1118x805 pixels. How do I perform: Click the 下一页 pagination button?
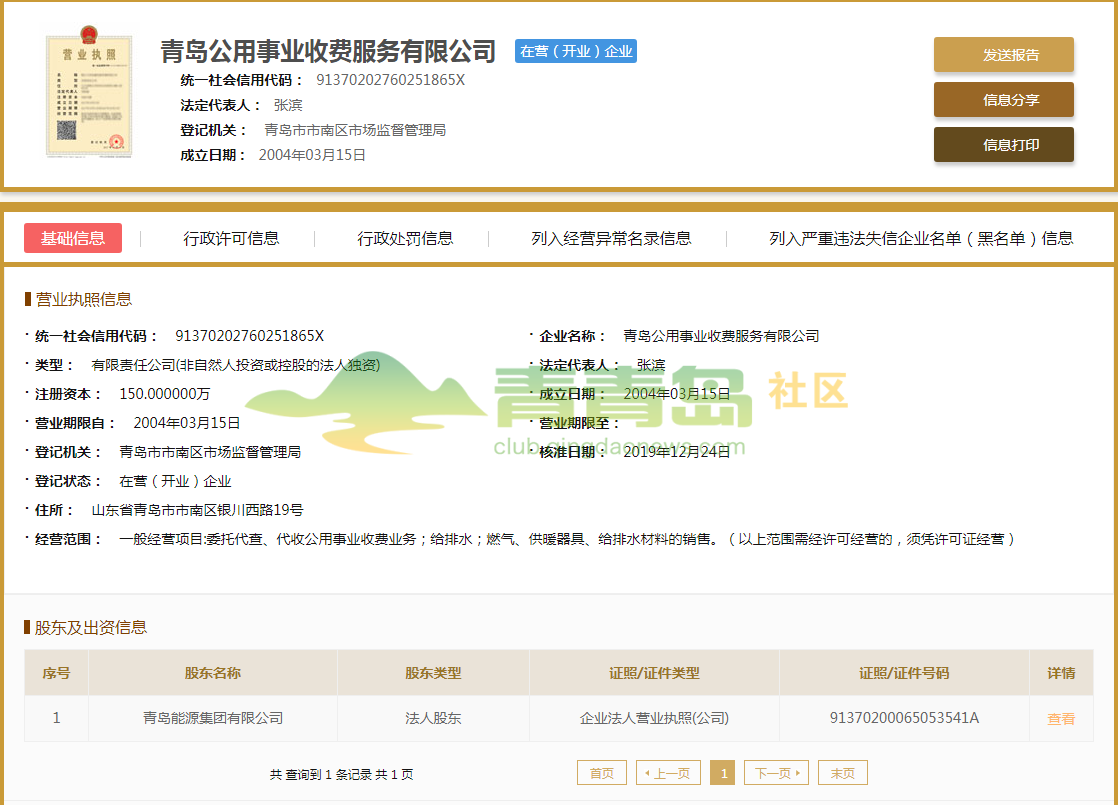point(776,773)
